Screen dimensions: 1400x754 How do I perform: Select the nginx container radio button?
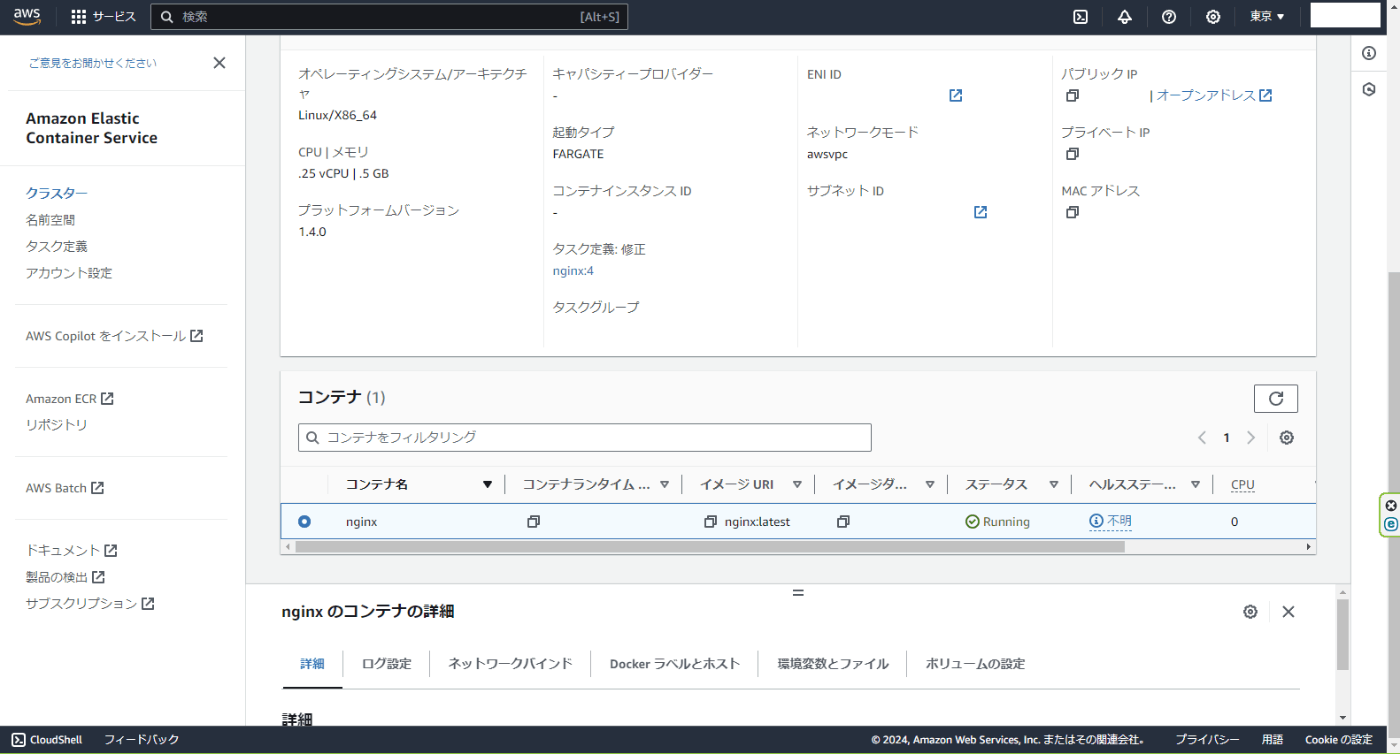pyautogui.click(x=304, y=521)
